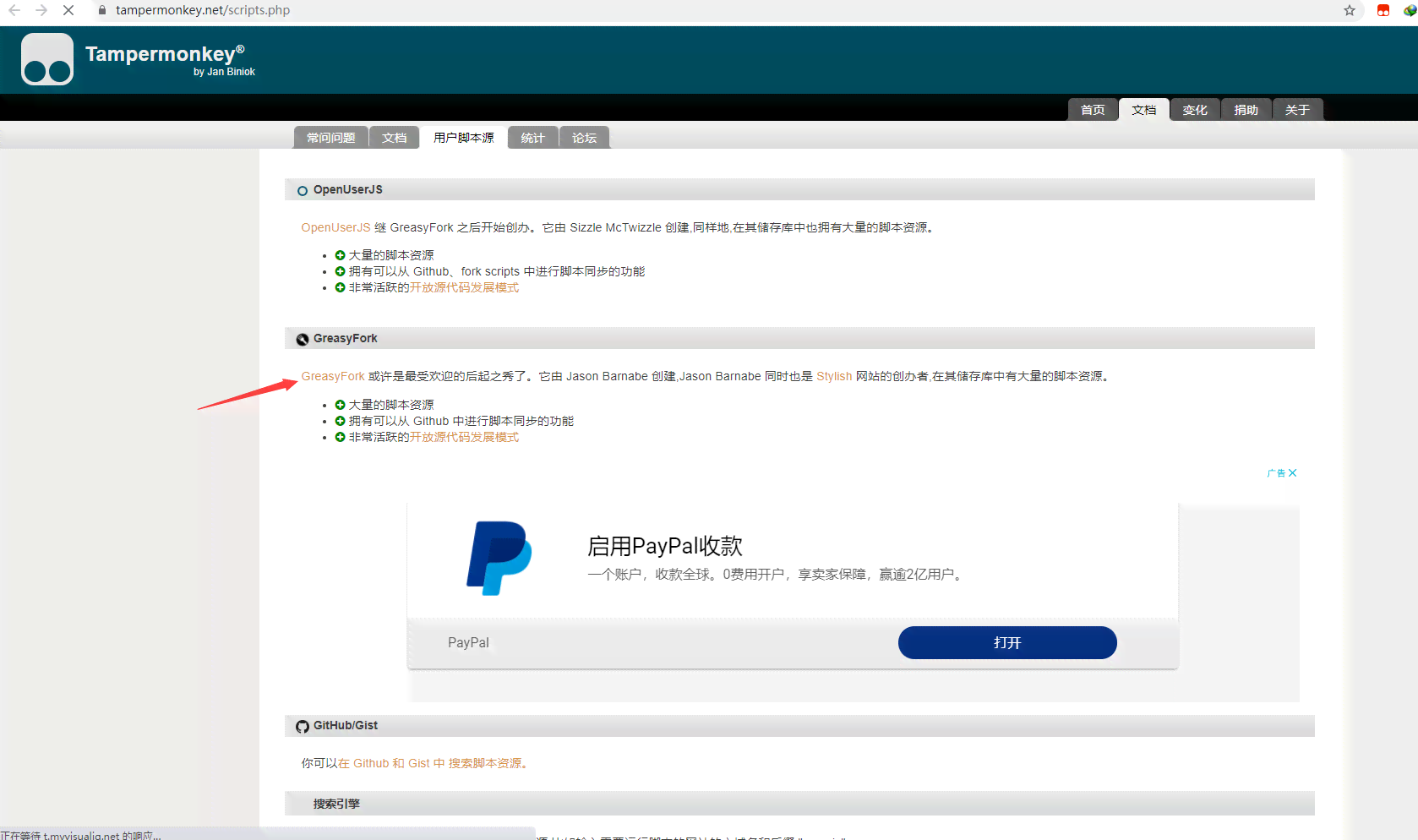Open the Stylish link

[x=834, y=376]
